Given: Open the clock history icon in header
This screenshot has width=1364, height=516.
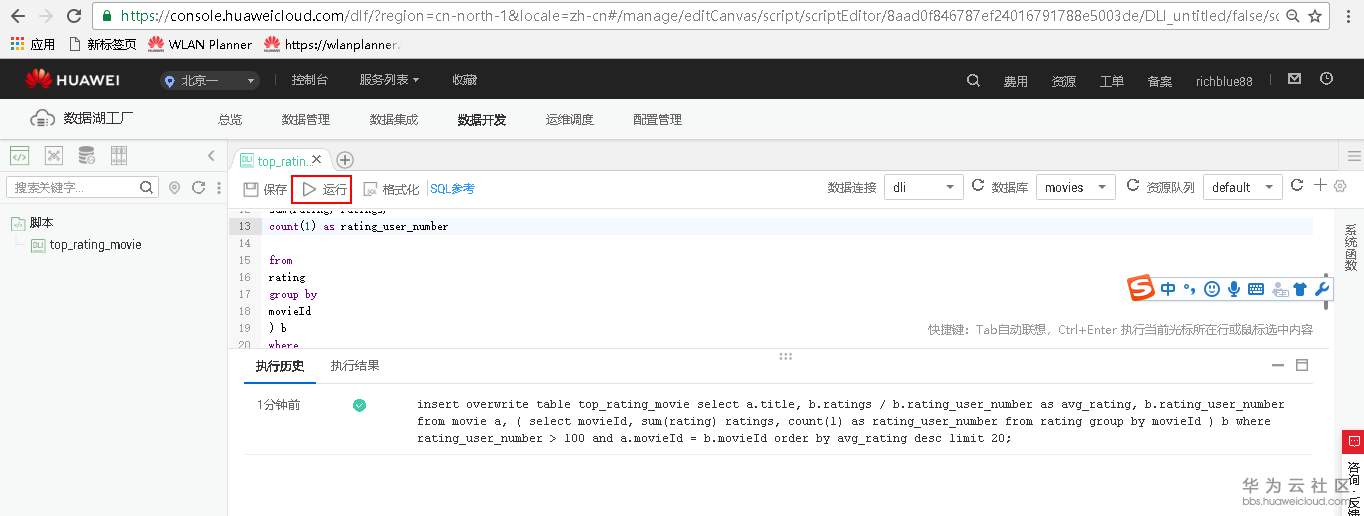Looking at the screenshot, I should pos(1326,79).
